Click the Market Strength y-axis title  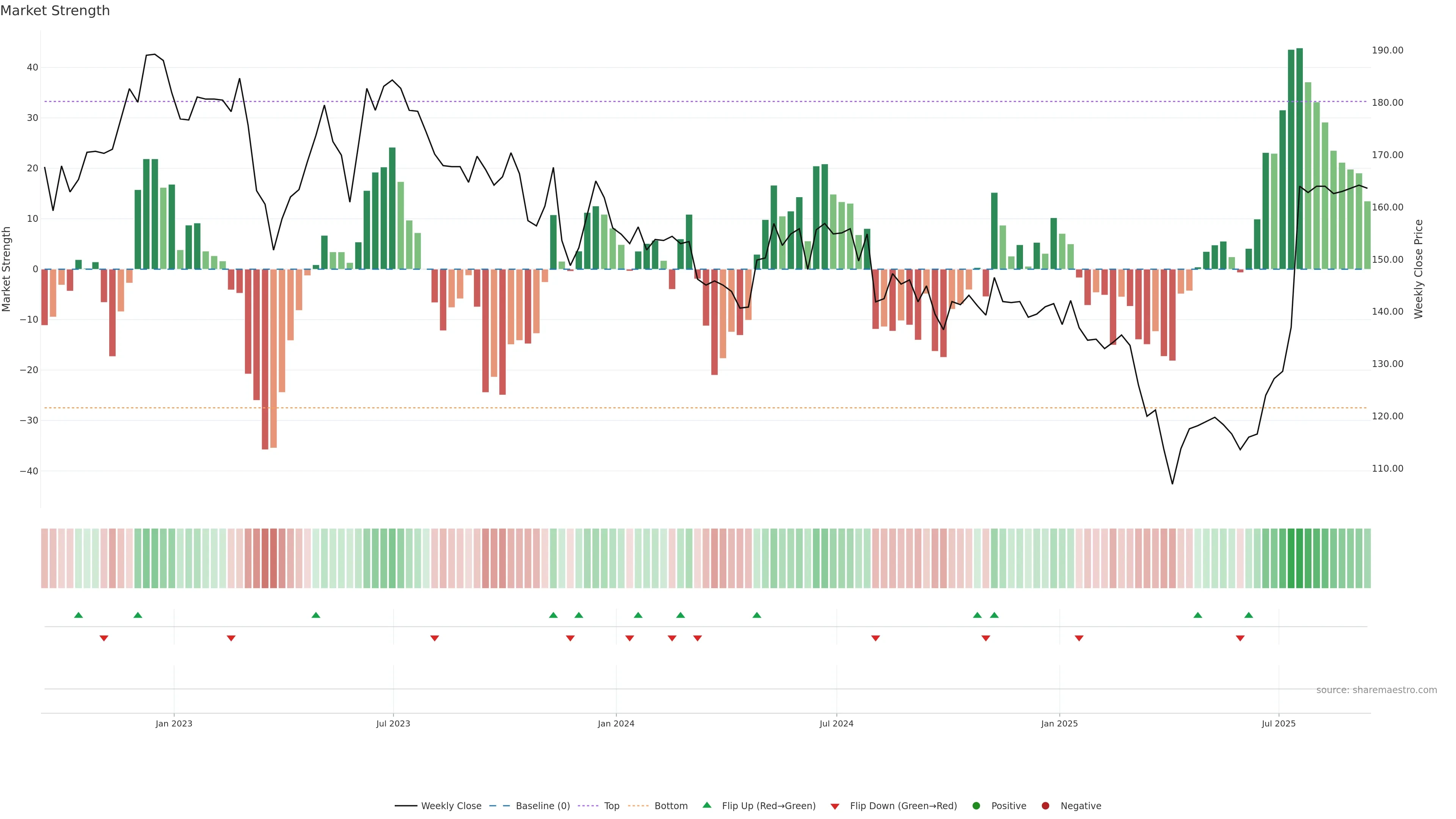[7, 269]
